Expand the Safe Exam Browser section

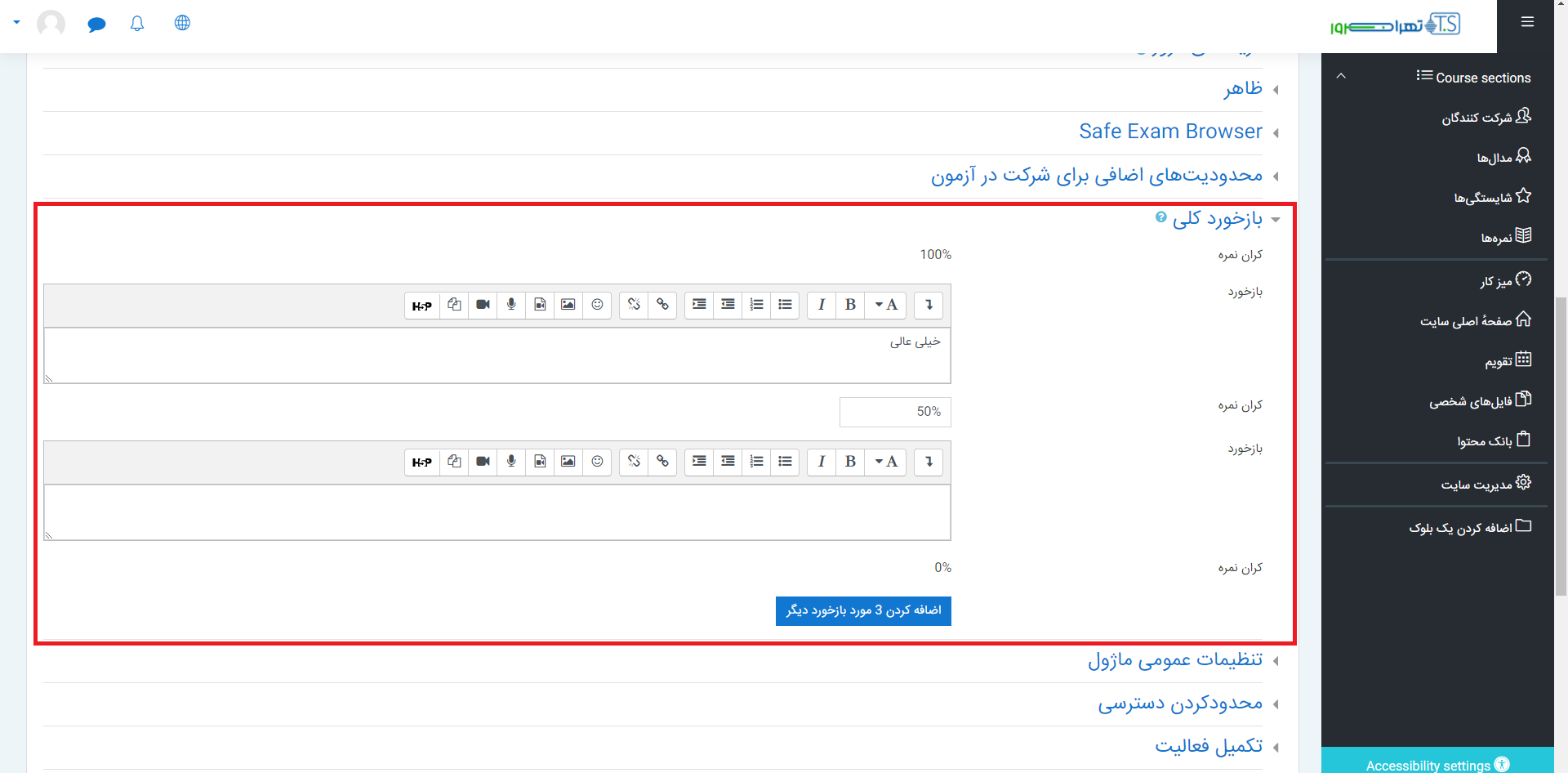[1171, 131]
